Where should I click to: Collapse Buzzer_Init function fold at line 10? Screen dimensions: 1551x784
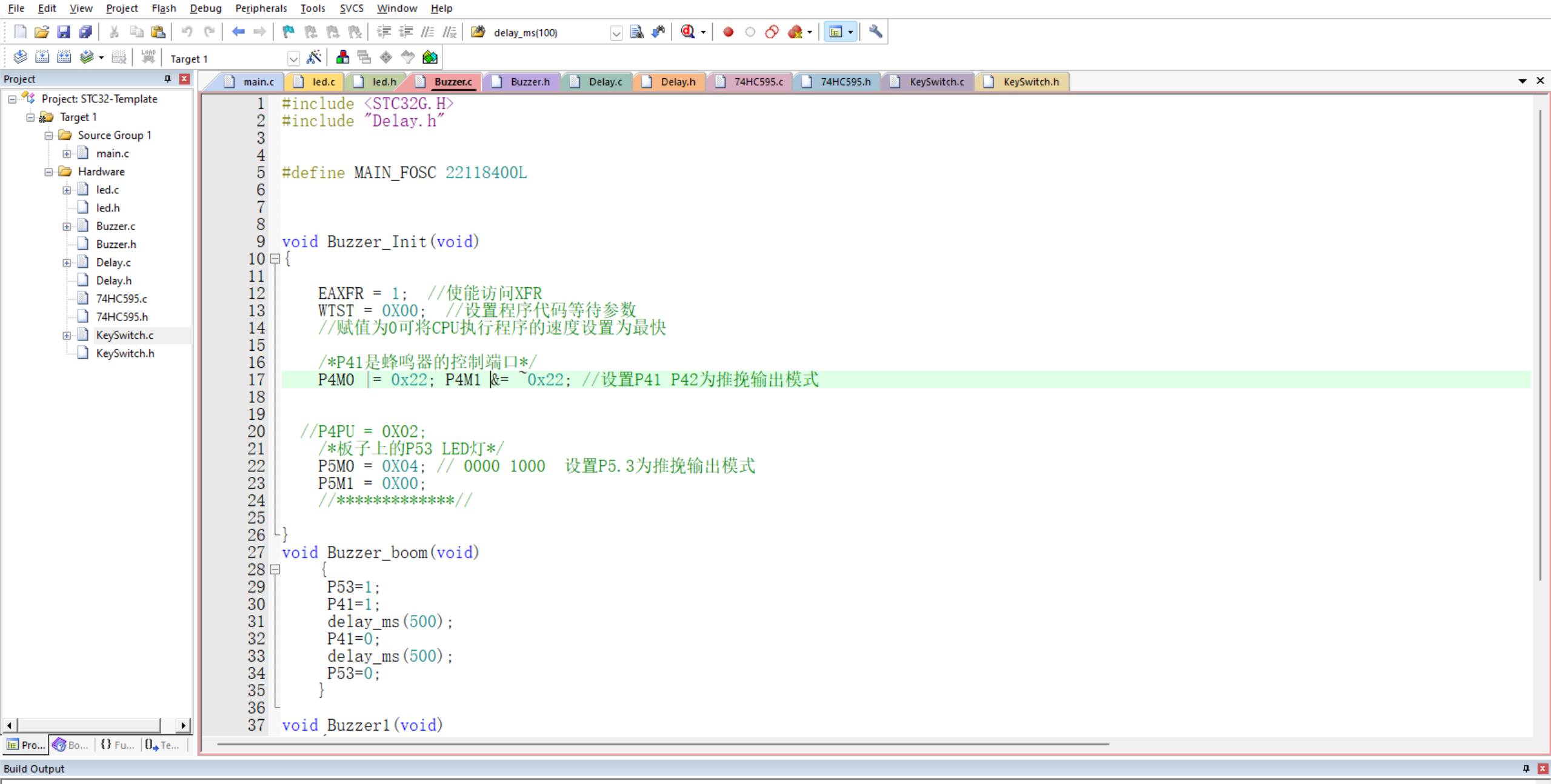275,259
